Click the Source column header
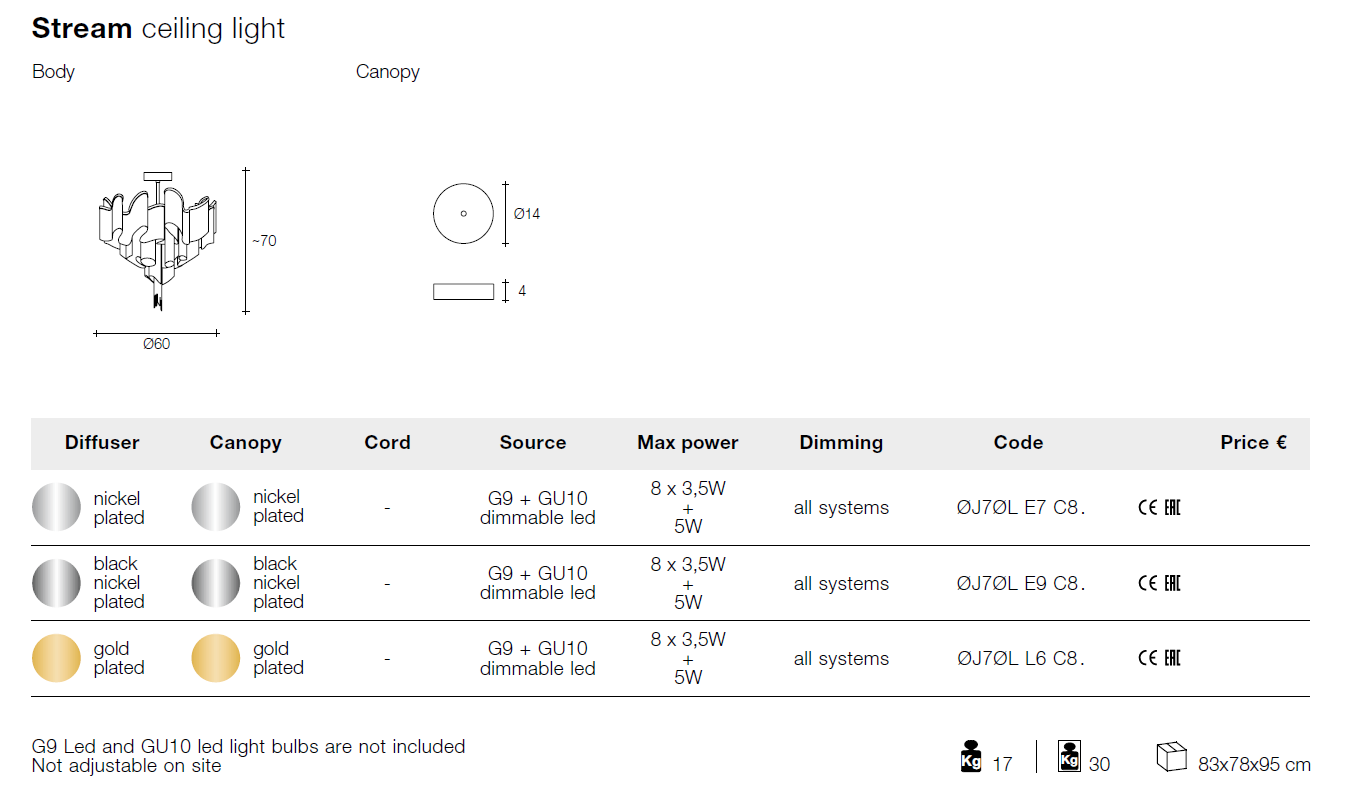Viewport: 1352px width, 792px height. pyautogui.click(x=533, y=443)
